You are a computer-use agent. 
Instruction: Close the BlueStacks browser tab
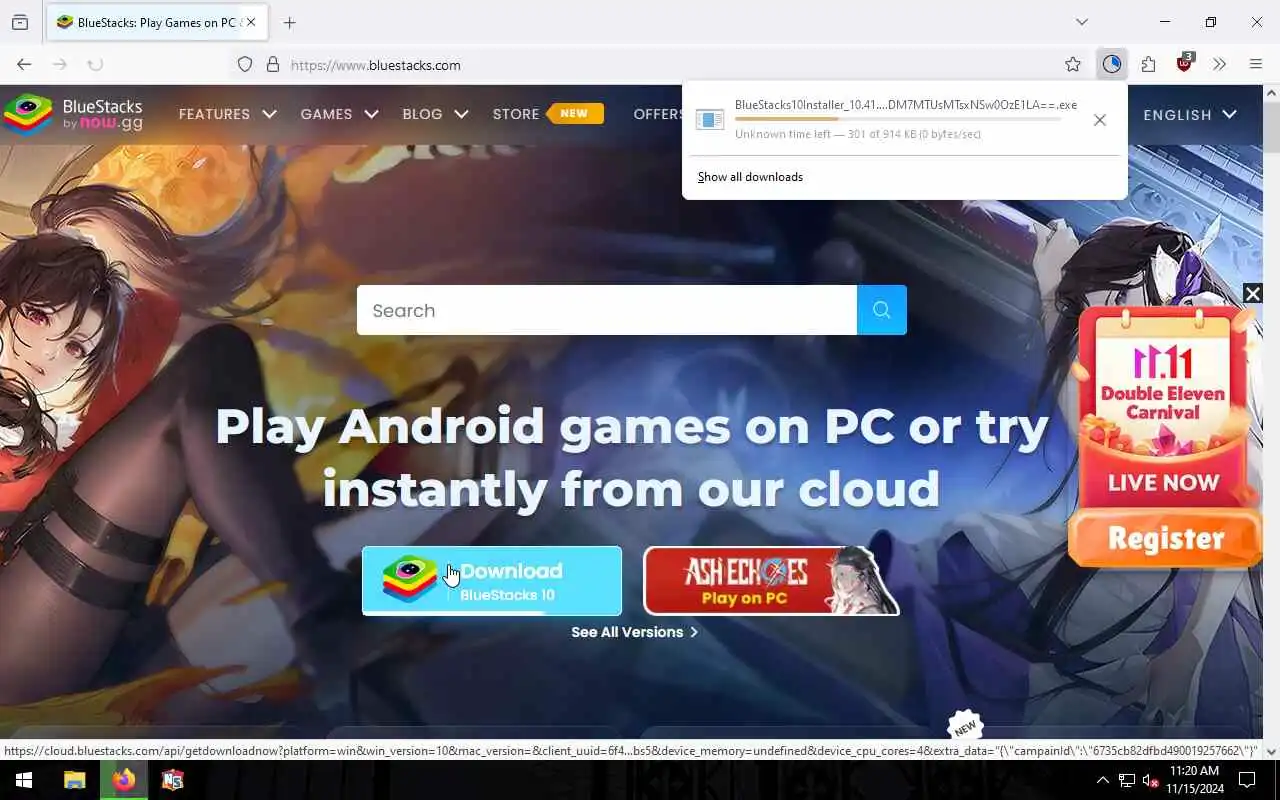pyautogui.click(x=250, y=22)
